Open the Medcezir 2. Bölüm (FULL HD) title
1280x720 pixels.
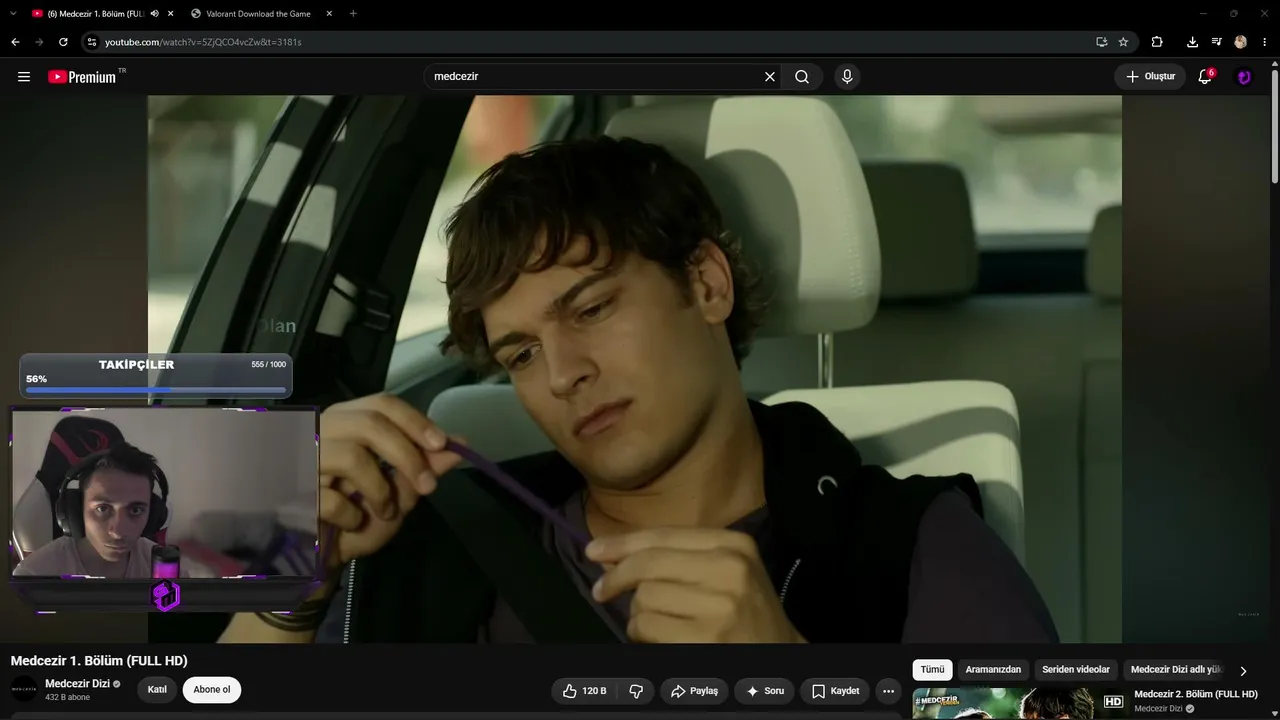pyautogui.click(x=1196, y=694)
